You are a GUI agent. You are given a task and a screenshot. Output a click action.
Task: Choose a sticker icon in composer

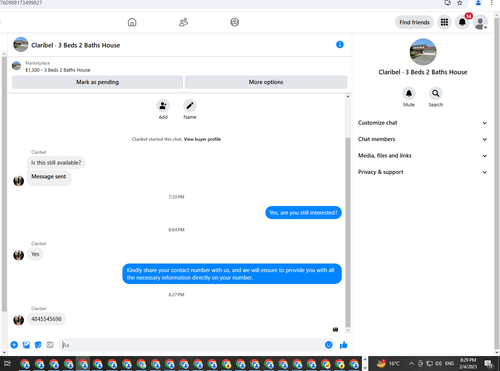click(38, 345)
